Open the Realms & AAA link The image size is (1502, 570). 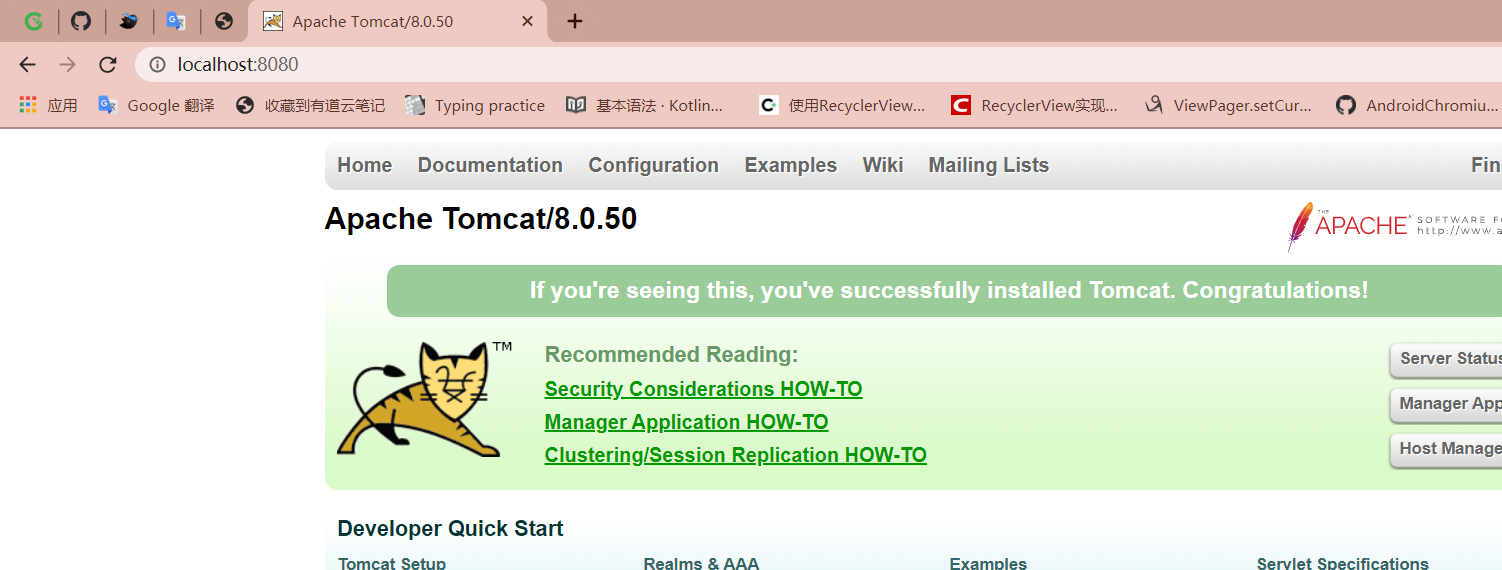[701, 563]
